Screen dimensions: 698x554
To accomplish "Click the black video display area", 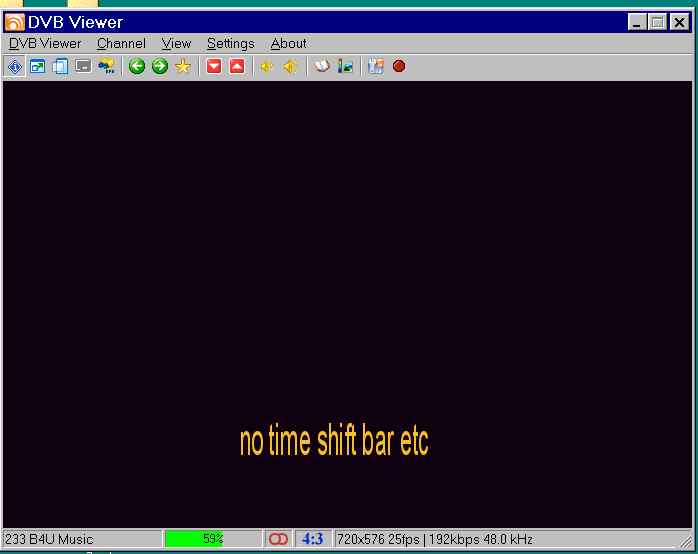I will pyautogui.click(x=347, y=304).
